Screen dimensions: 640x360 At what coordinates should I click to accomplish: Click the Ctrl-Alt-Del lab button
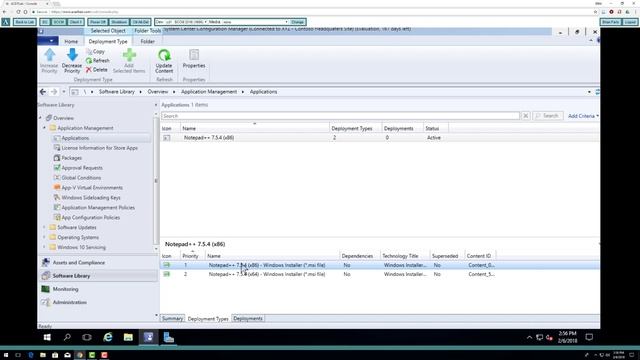pyautogui.click(x=141, y=22)
